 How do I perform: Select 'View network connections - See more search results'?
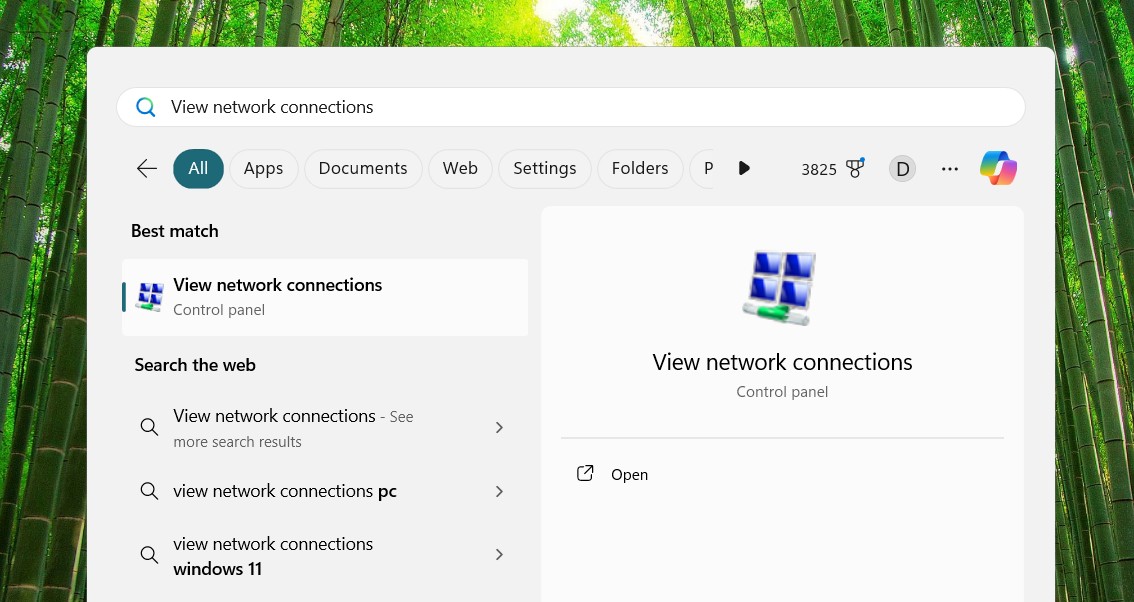click(x=325, y=428)
